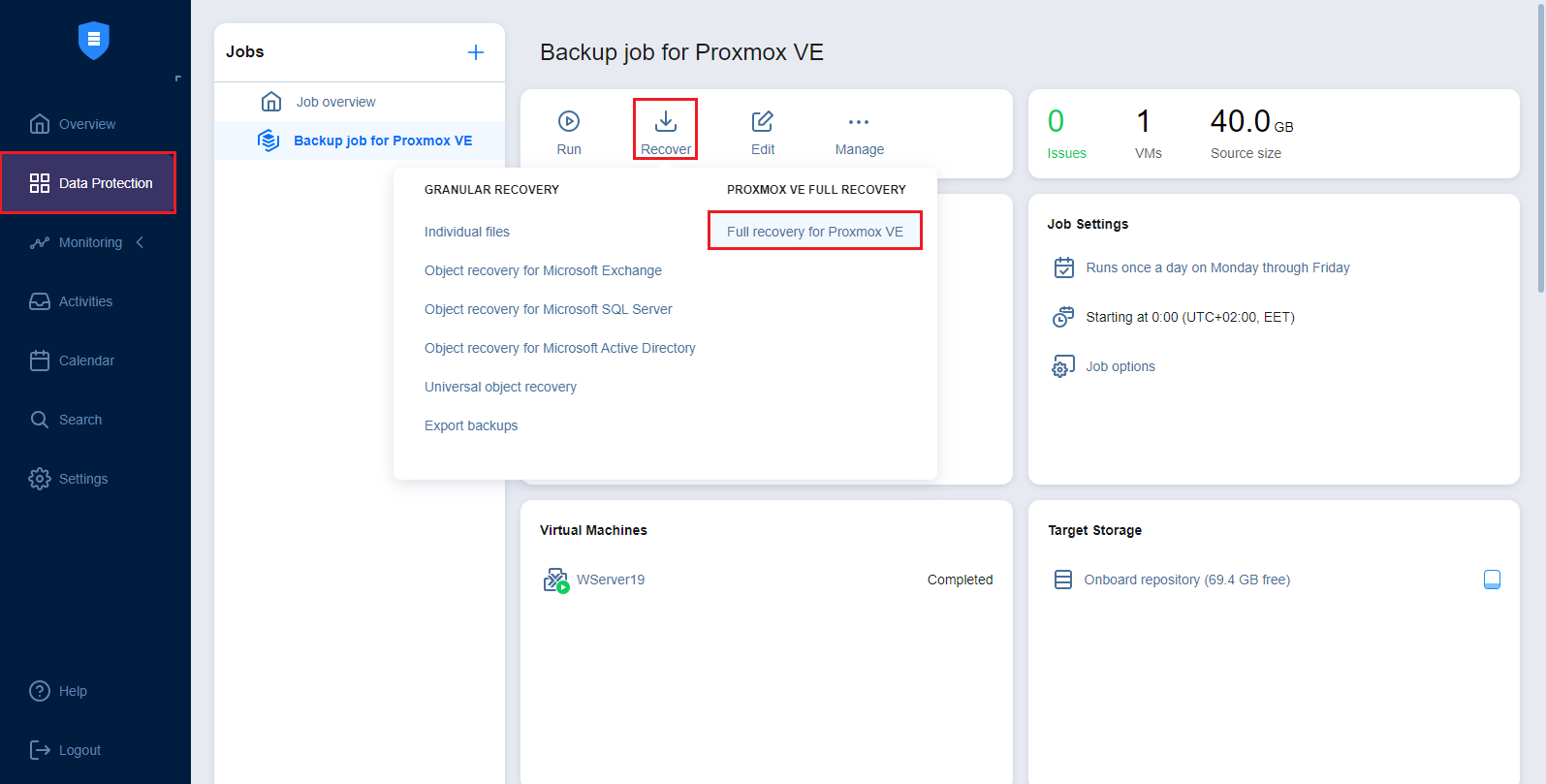Choose Full recovery for Proxmox VE
The width and height of the screenshot is (1546, 784).
pos(814,232)
